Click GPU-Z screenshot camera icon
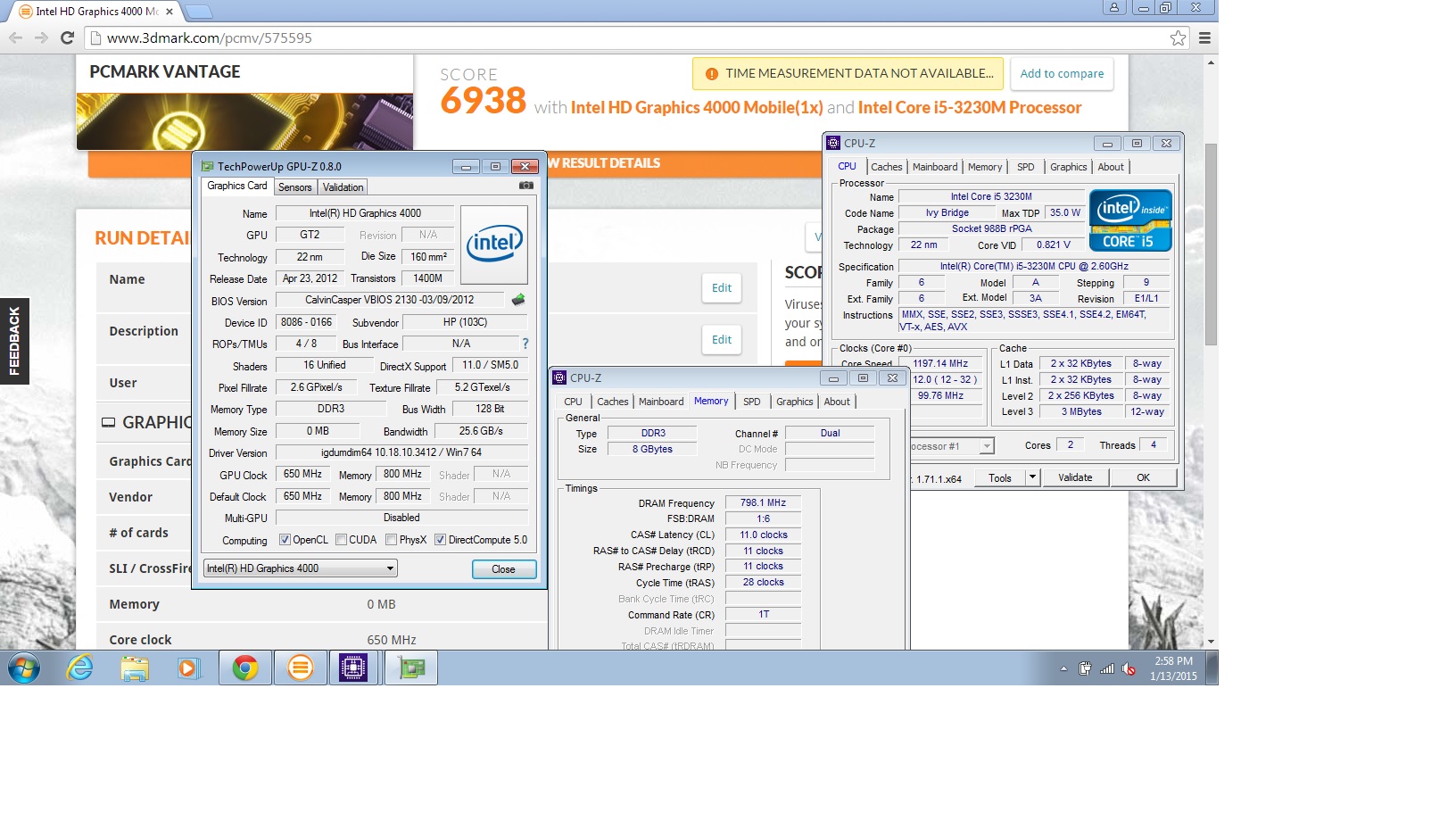1456x821 pixels. tap(526, 186)
